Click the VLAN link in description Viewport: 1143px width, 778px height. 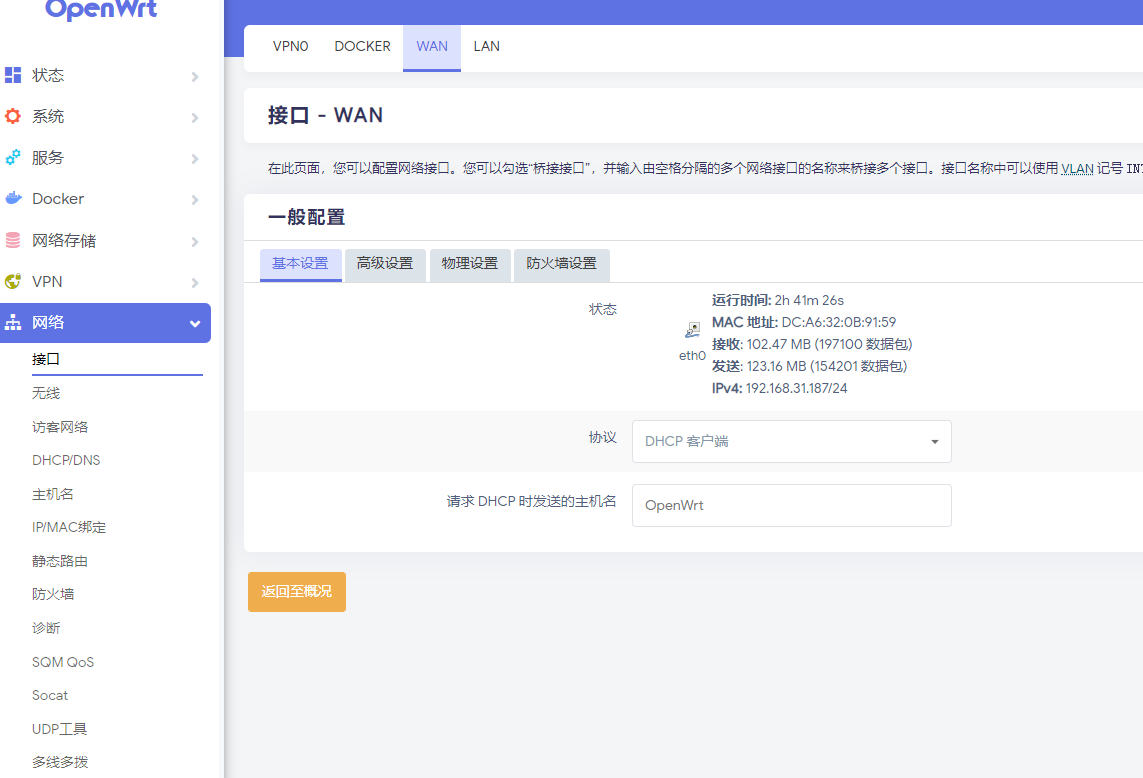(1077, 168)
